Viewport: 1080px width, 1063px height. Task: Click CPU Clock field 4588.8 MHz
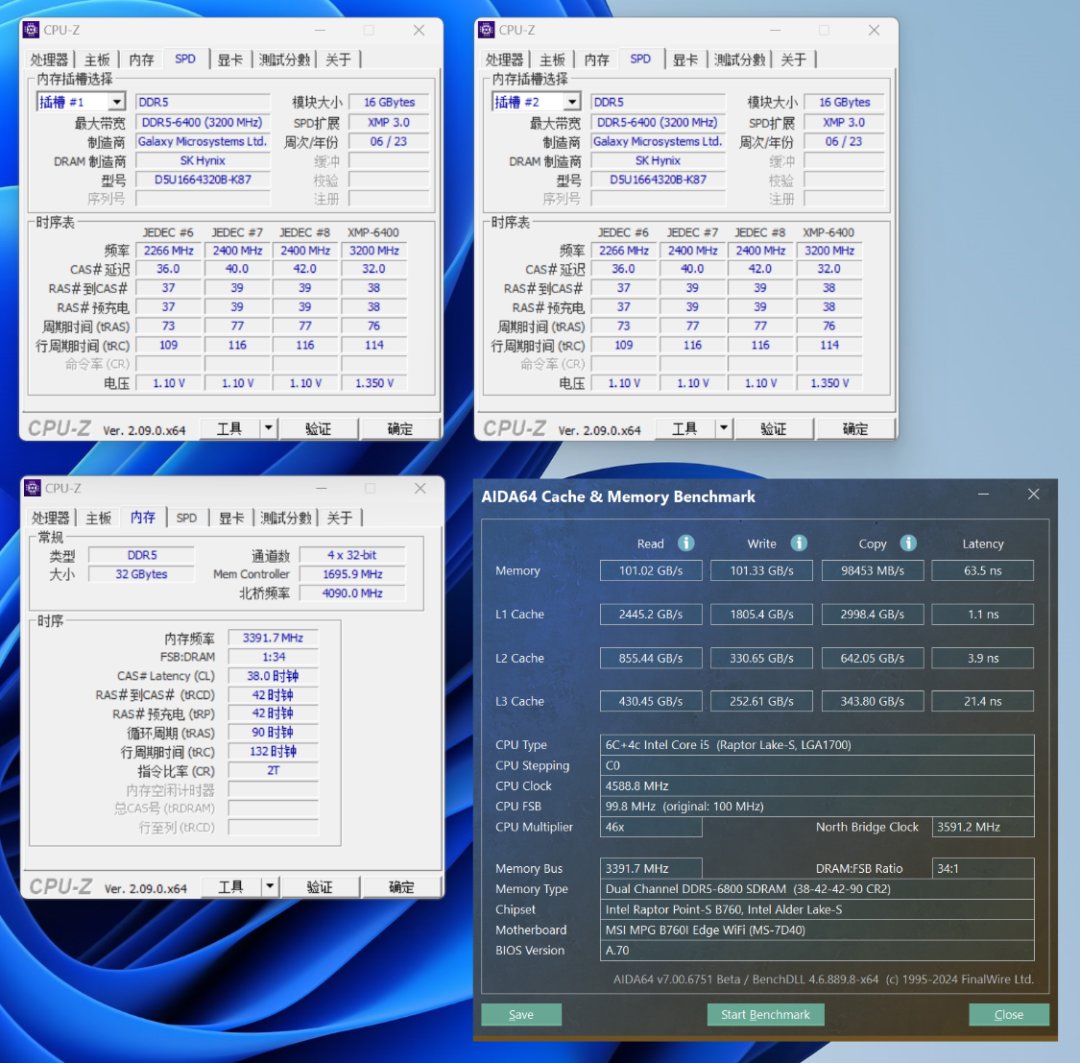[x=817, y=785]
